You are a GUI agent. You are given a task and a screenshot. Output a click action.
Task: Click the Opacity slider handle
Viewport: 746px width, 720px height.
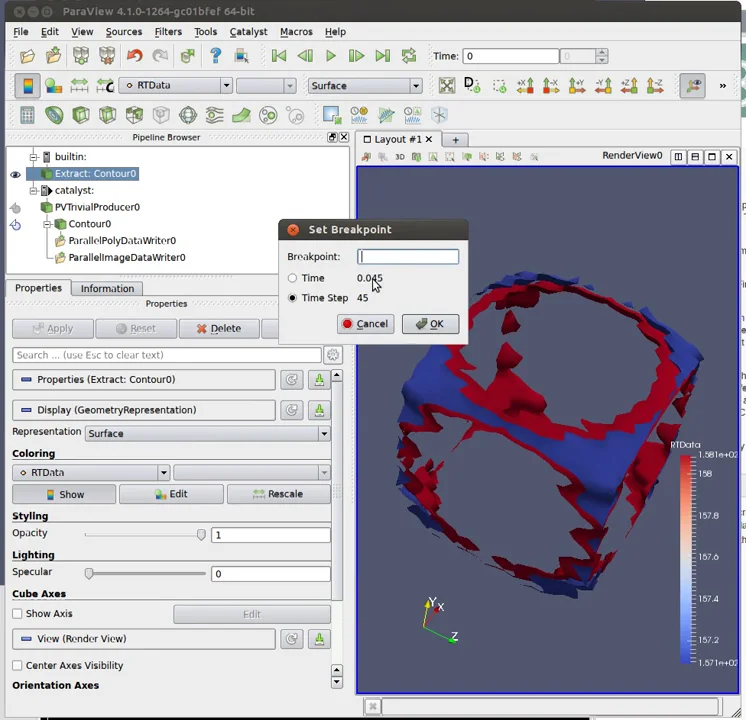pyautogui.click(x=201, y=535)
